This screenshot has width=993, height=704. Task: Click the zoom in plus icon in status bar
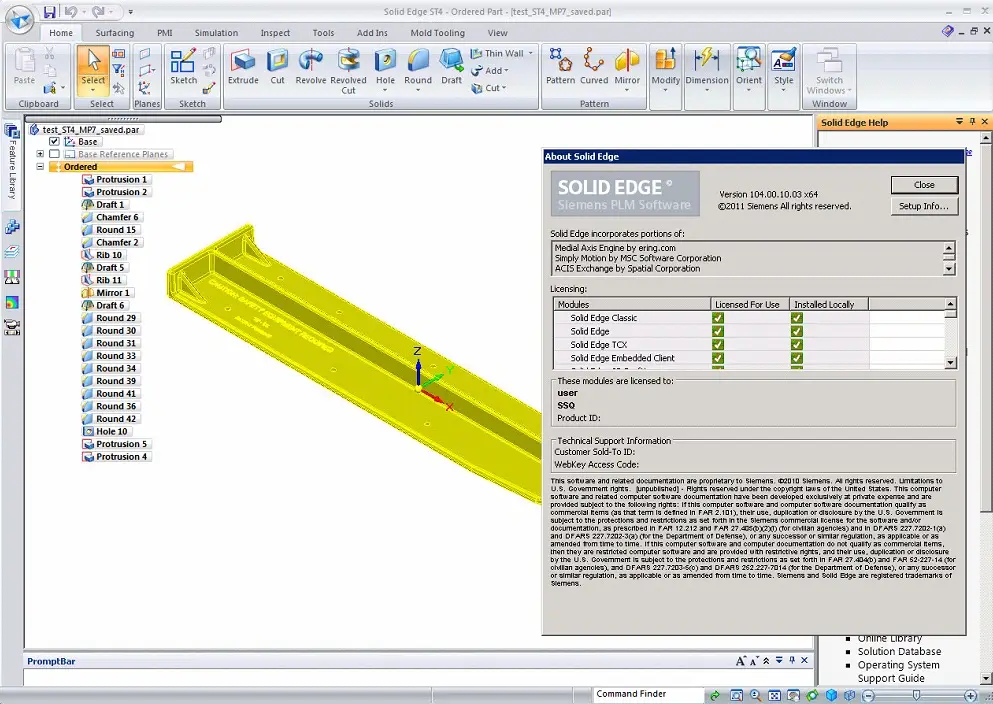point(970,695)
